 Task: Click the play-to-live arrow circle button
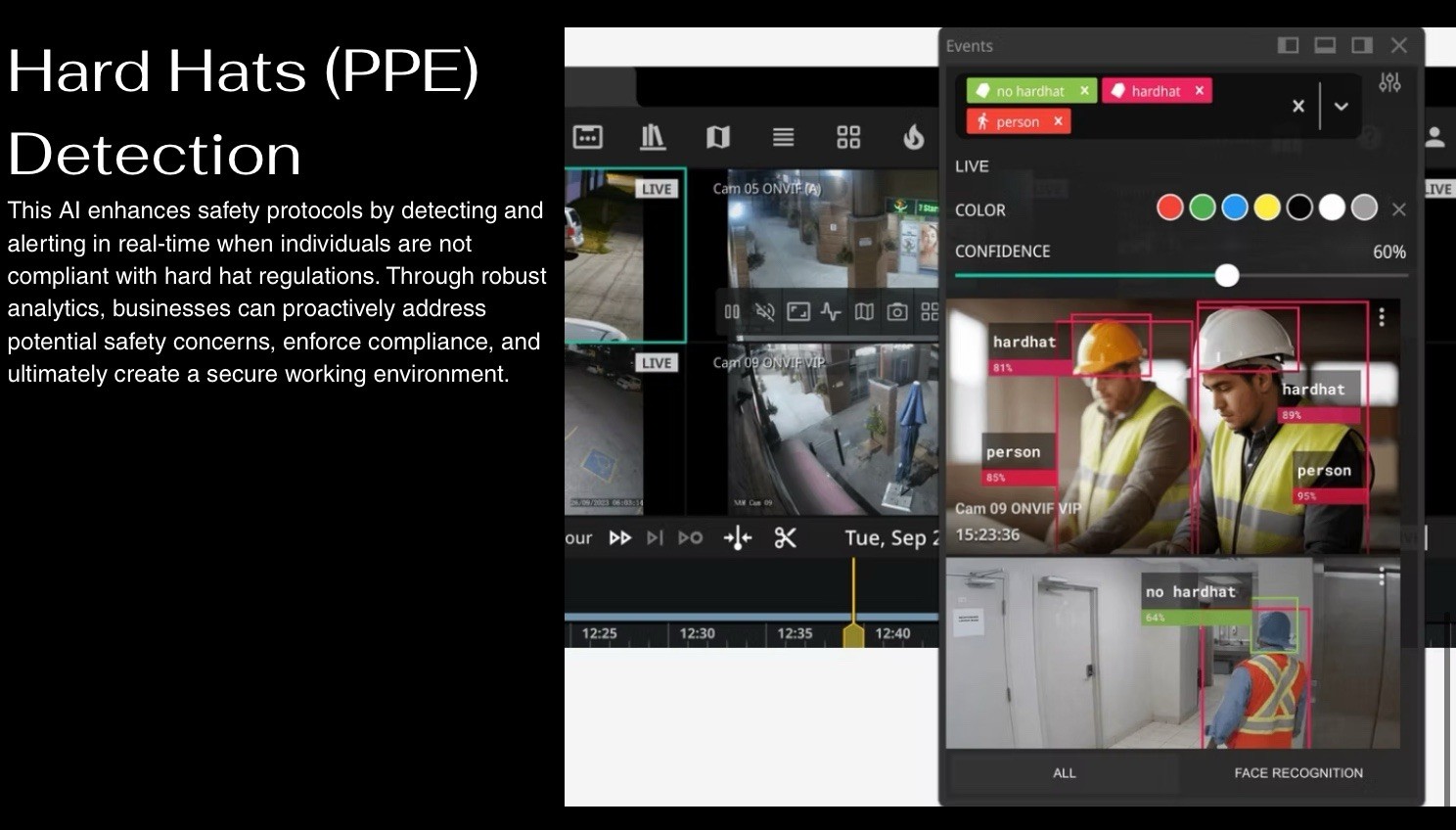pos(691,537)
